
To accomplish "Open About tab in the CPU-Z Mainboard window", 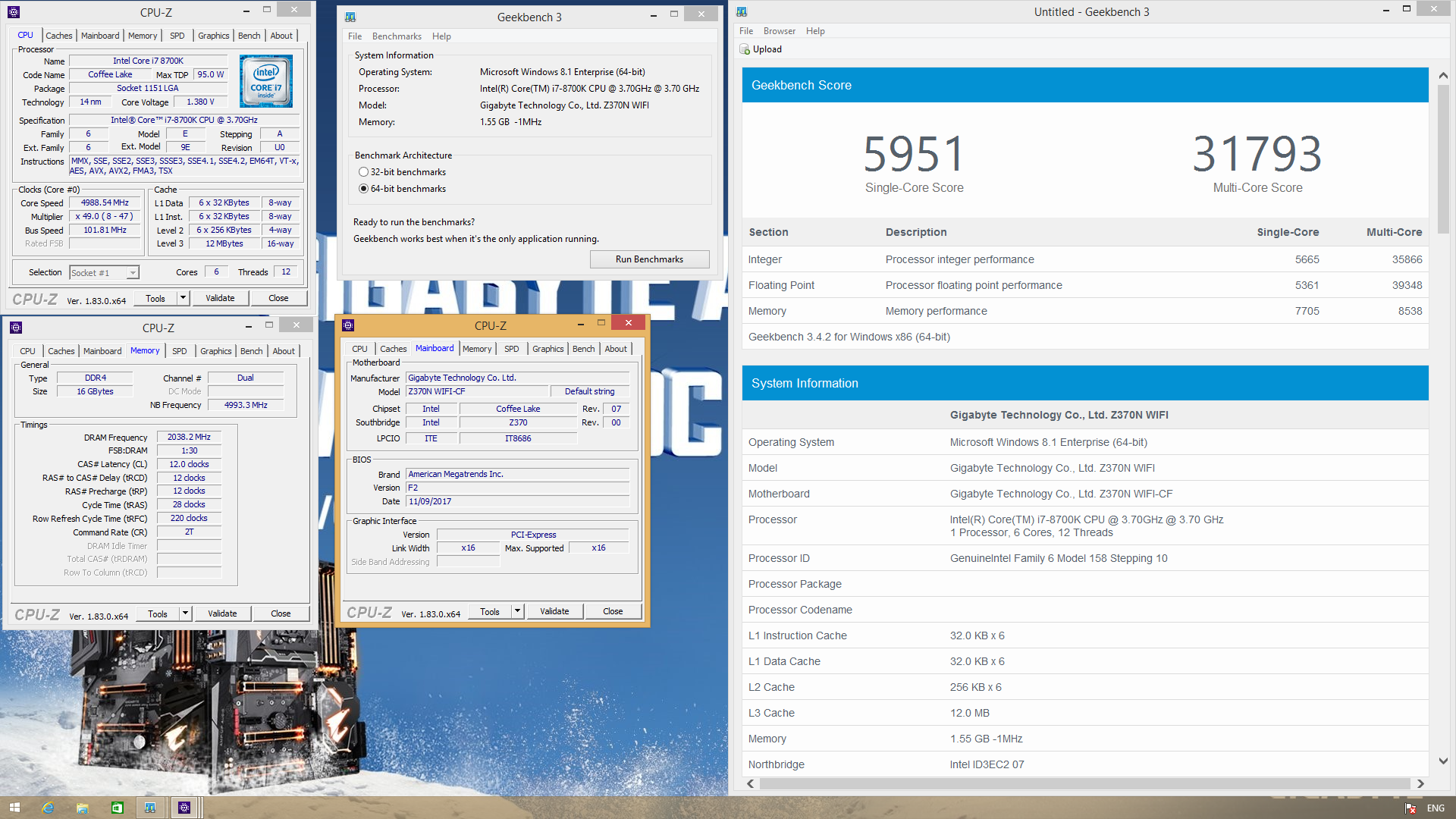I will 616,349.
